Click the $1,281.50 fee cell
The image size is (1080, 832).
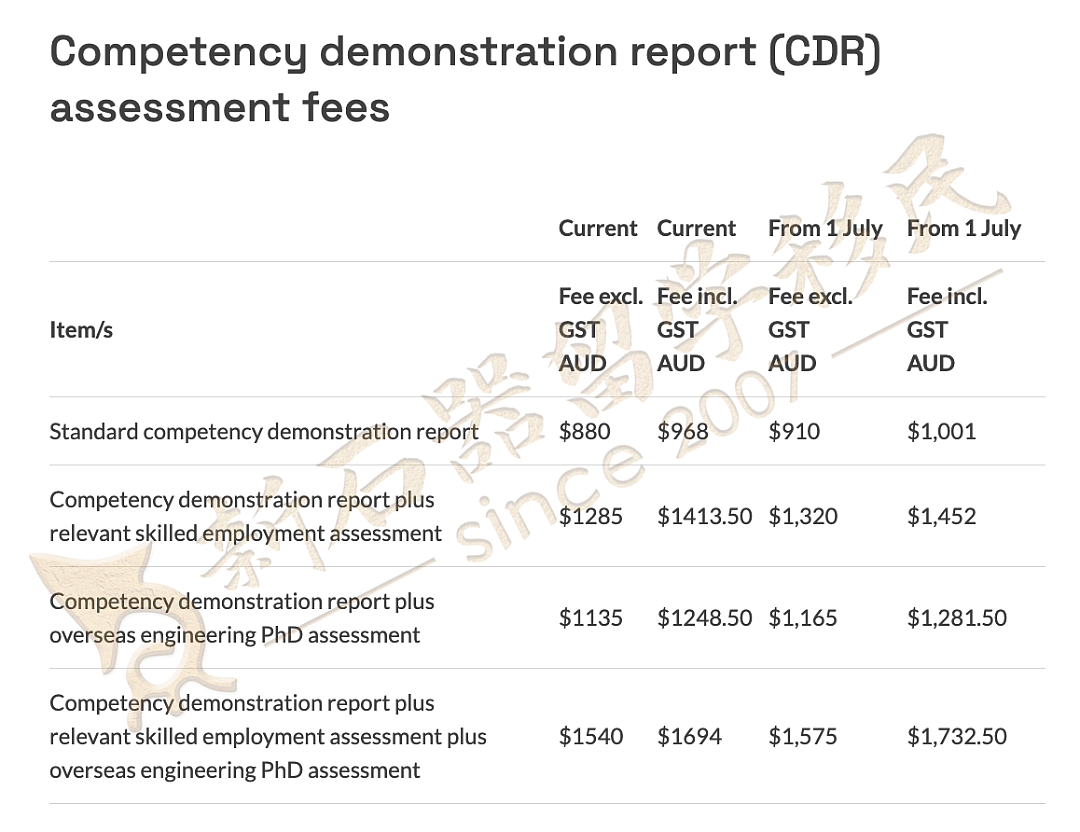pyautogui.click(x=957, y=618)
